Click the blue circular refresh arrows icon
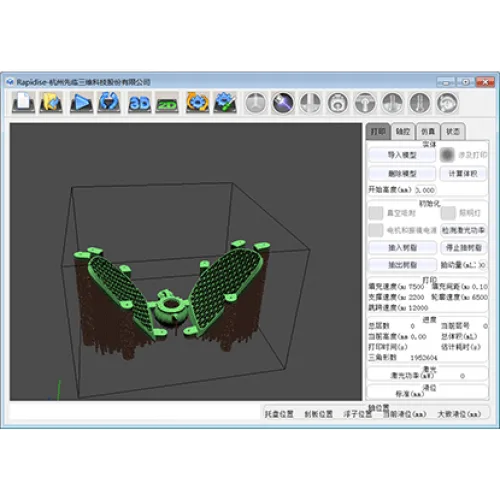This screenshot has height=500, width=500. click(x=109, y=102)
